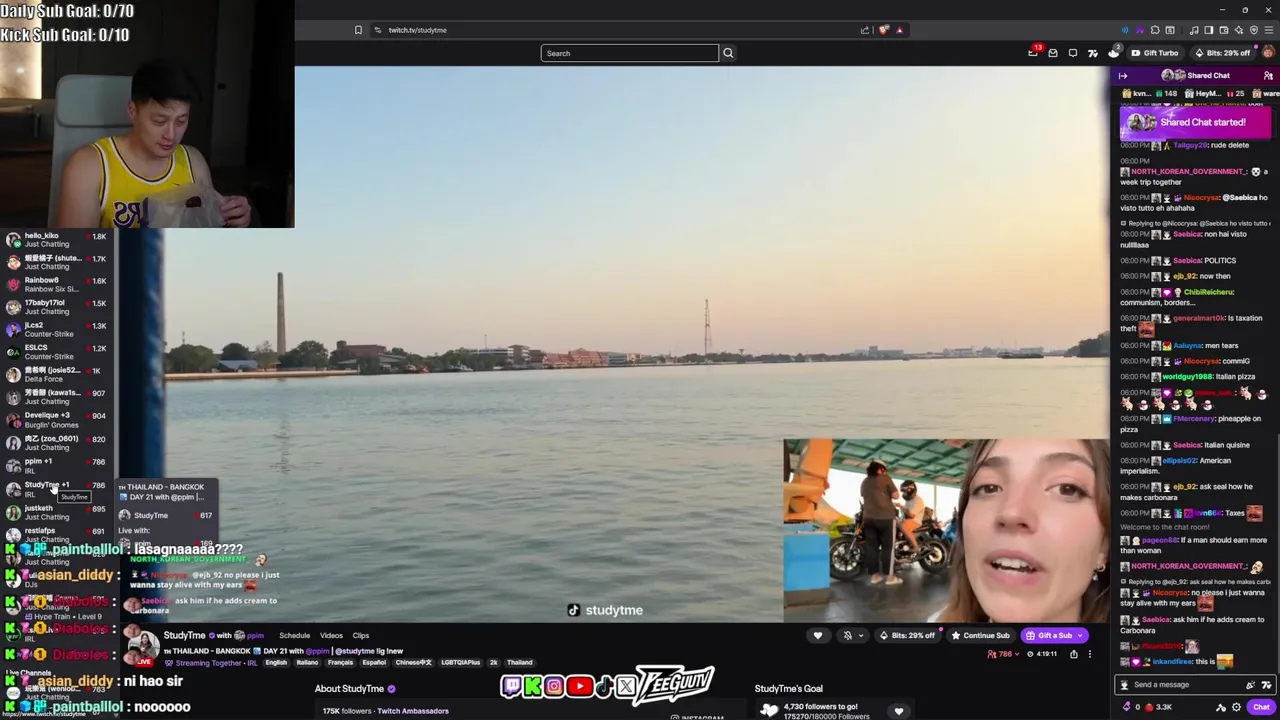
Task: Open the stream more options menu
Action: [x=1090, y=654]
